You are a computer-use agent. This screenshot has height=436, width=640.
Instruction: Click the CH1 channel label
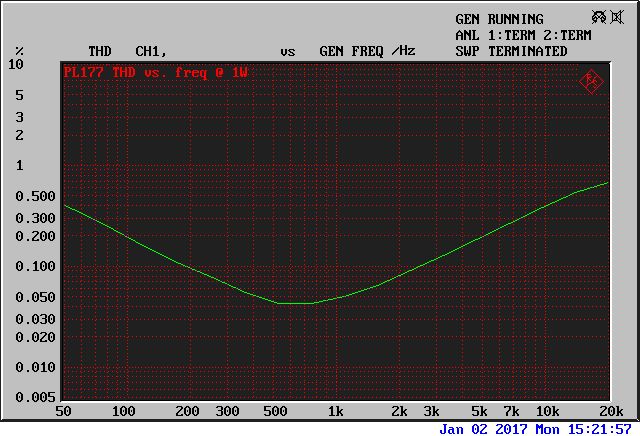pos(151,51)
